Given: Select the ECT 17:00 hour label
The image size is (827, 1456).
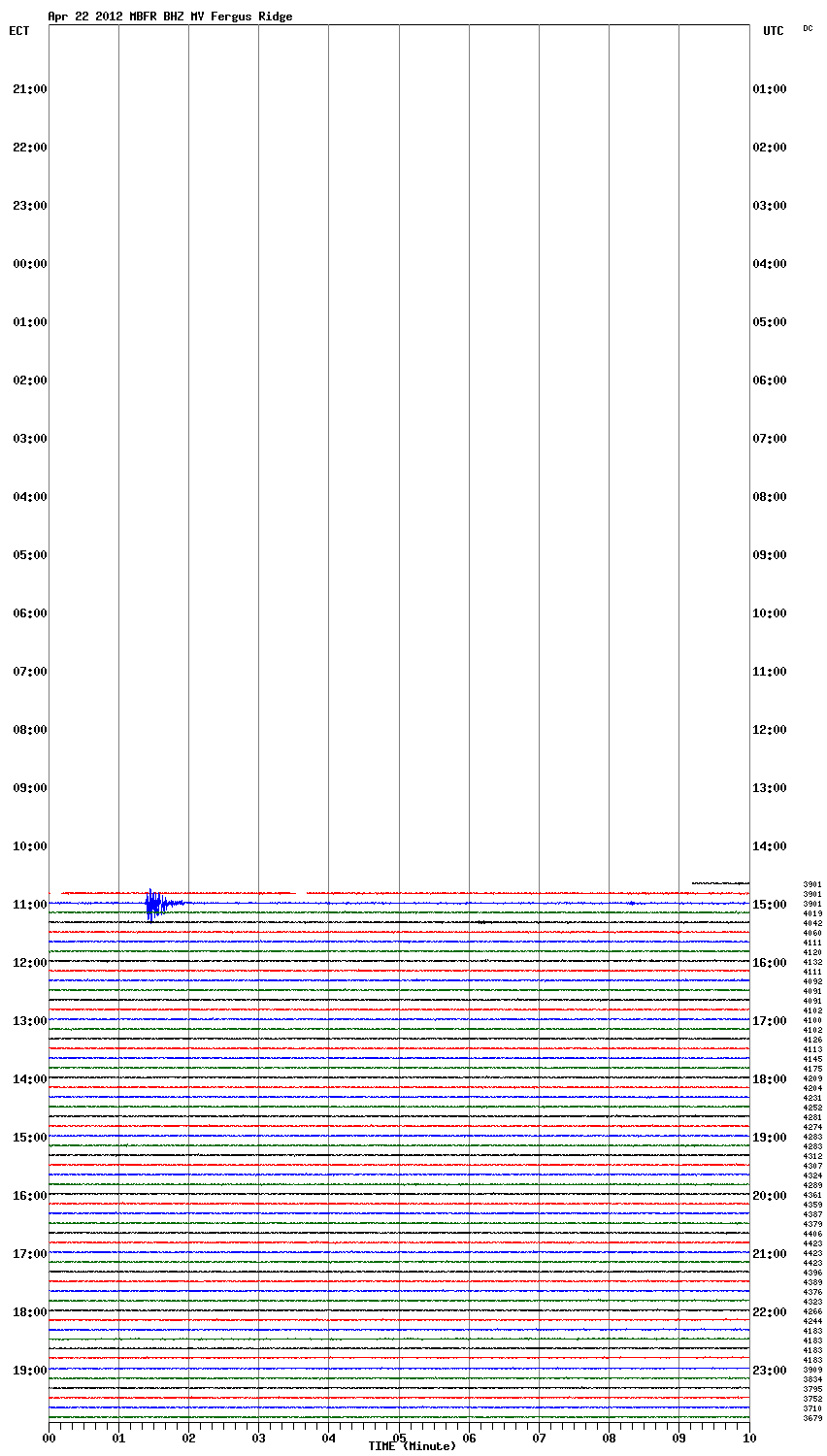Looking at the screenshot, I should (x=30, y=1254).
